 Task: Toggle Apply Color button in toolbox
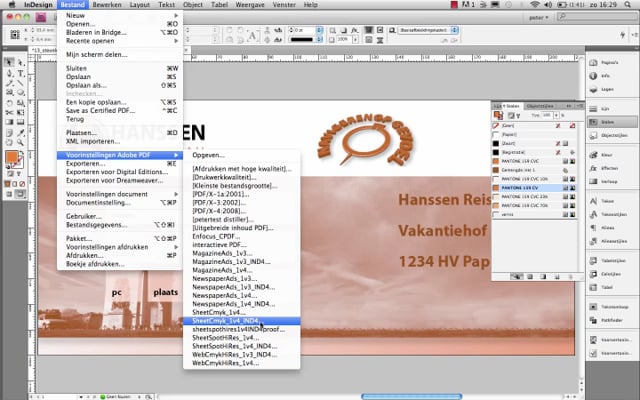(x=8, y=184)
